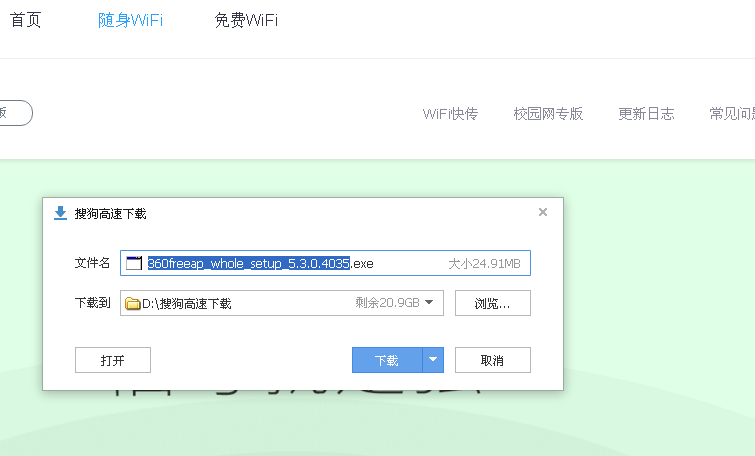Switch to the 随身WiFi tab
This screenshot has height=456, width=755.
click(130, 20)
